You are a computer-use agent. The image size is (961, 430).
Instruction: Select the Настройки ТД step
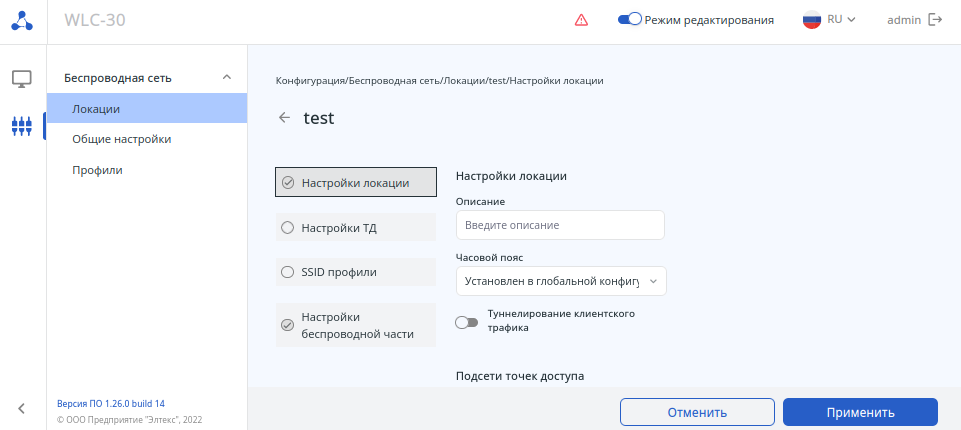(x=355, y=228)
